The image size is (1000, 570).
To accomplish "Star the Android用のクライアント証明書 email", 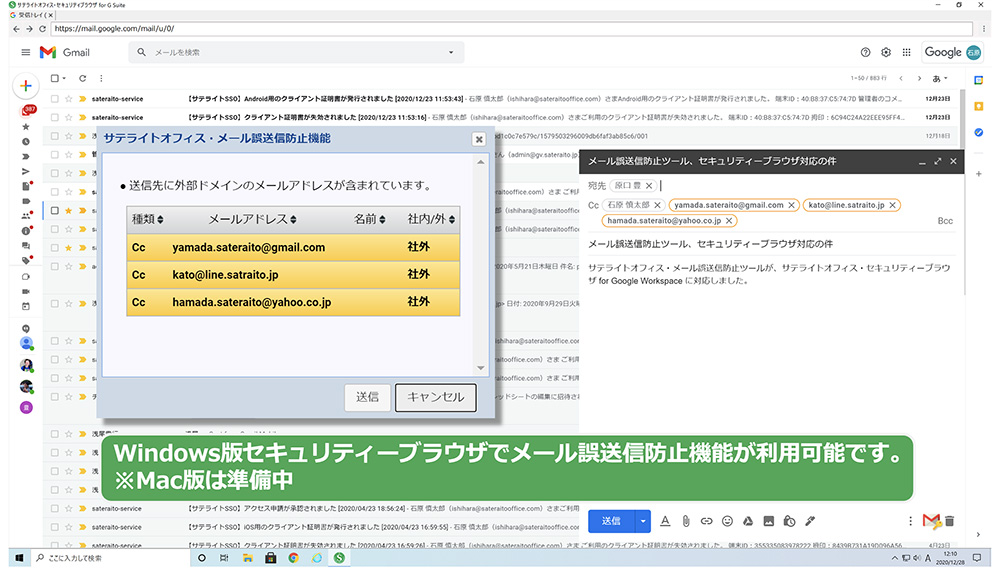I will point(68,99).
